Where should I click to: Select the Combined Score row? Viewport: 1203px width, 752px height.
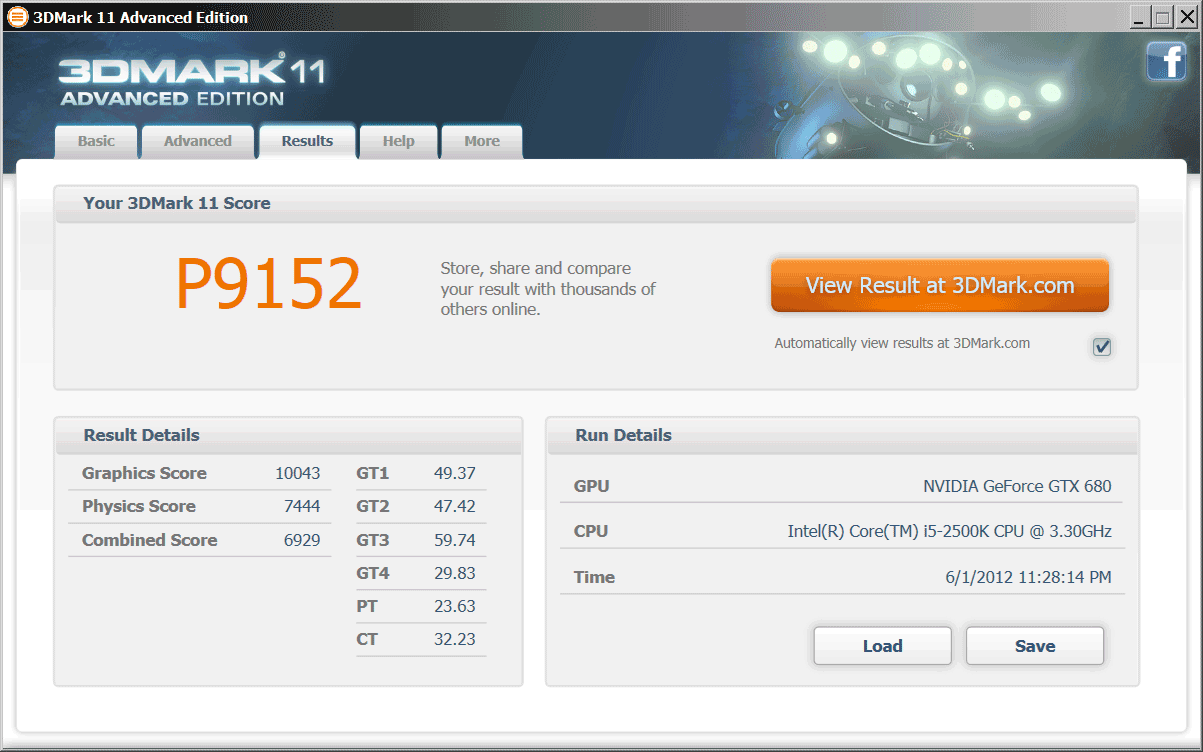coord(200,540)
